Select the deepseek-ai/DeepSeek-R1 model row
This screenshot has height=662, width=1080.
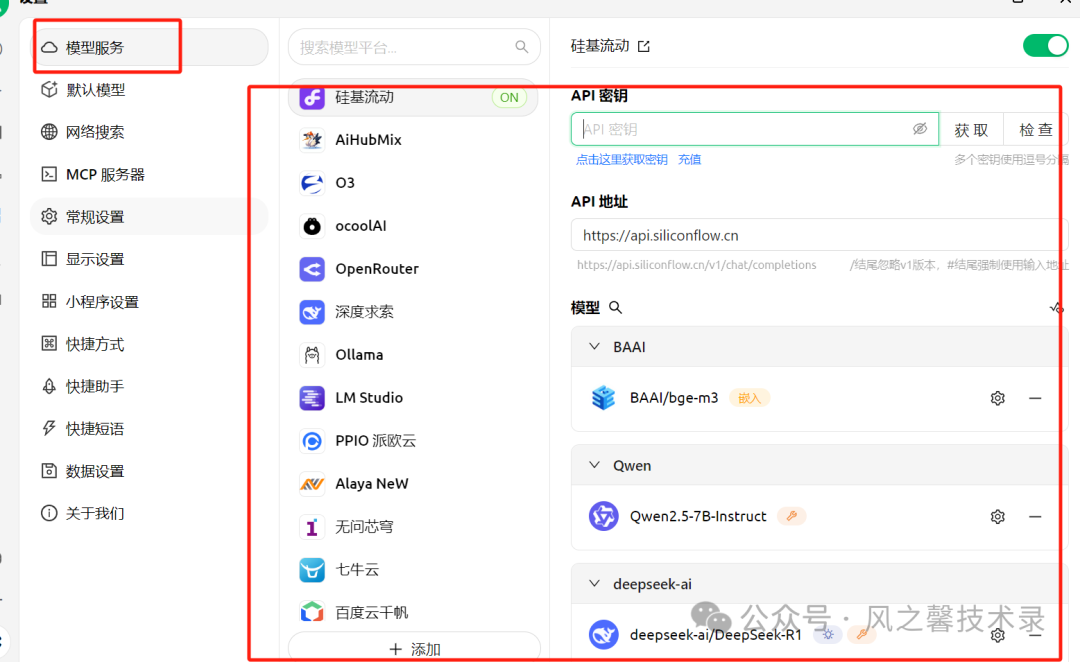point(819,634)
